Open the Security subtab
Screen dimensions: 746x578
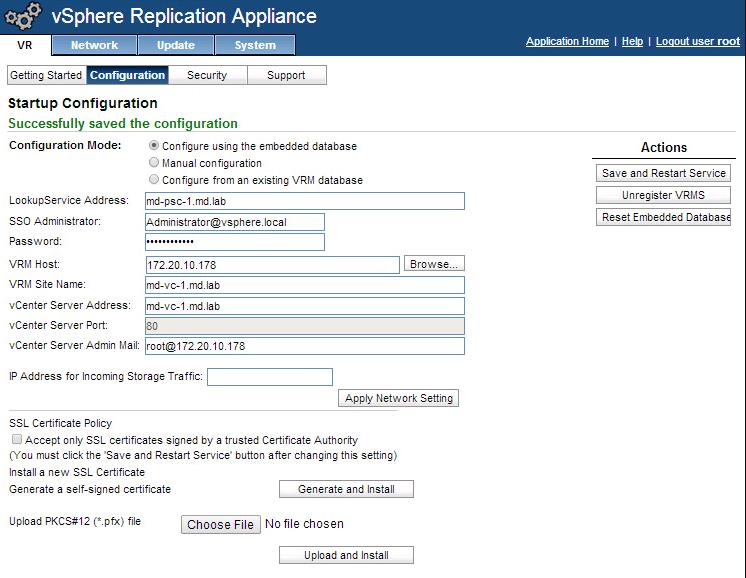tap(207, 75)
